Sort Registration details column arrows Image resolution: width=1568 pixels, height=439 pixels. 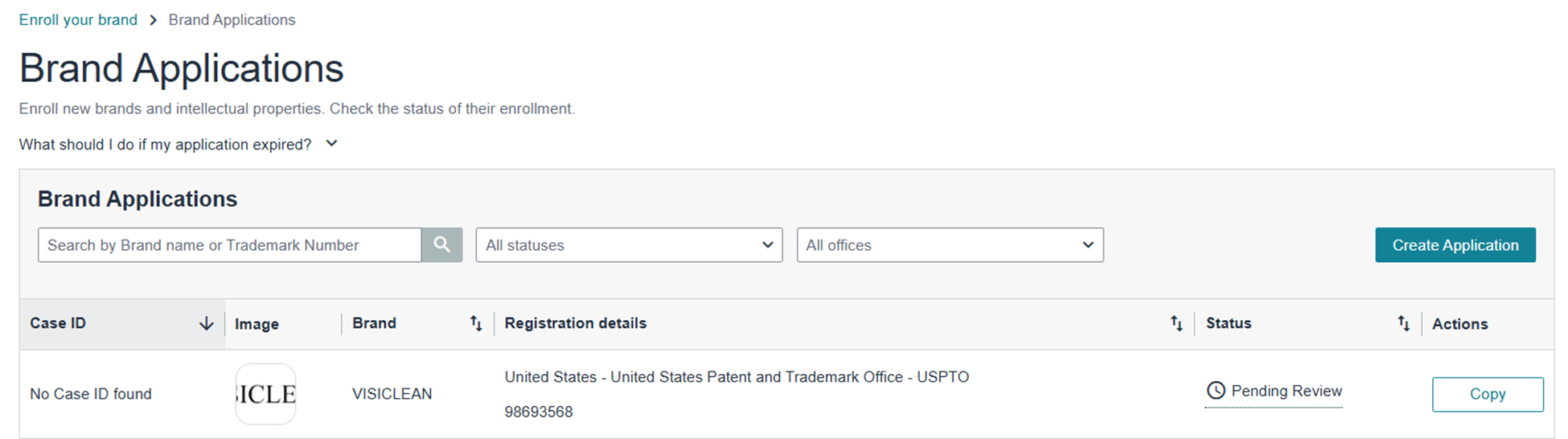tap(1176, 323)
